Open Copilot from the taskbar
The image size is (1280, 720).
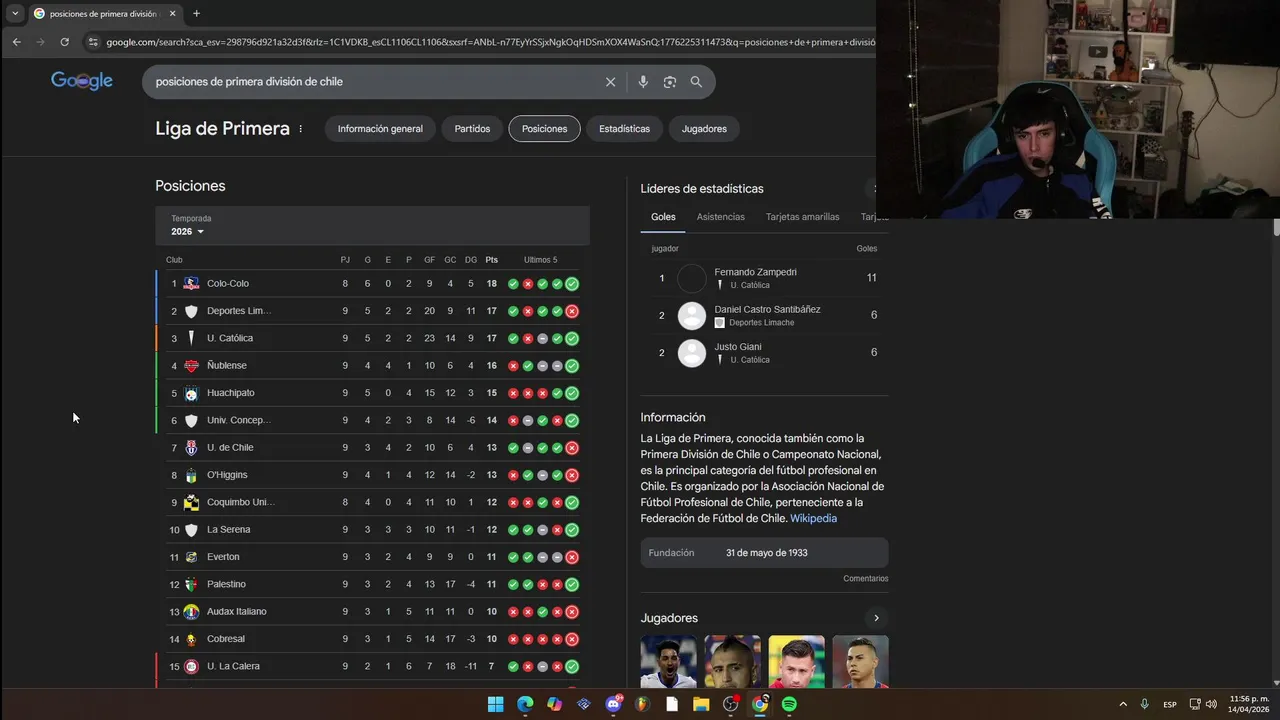click(x=554, y=704)
